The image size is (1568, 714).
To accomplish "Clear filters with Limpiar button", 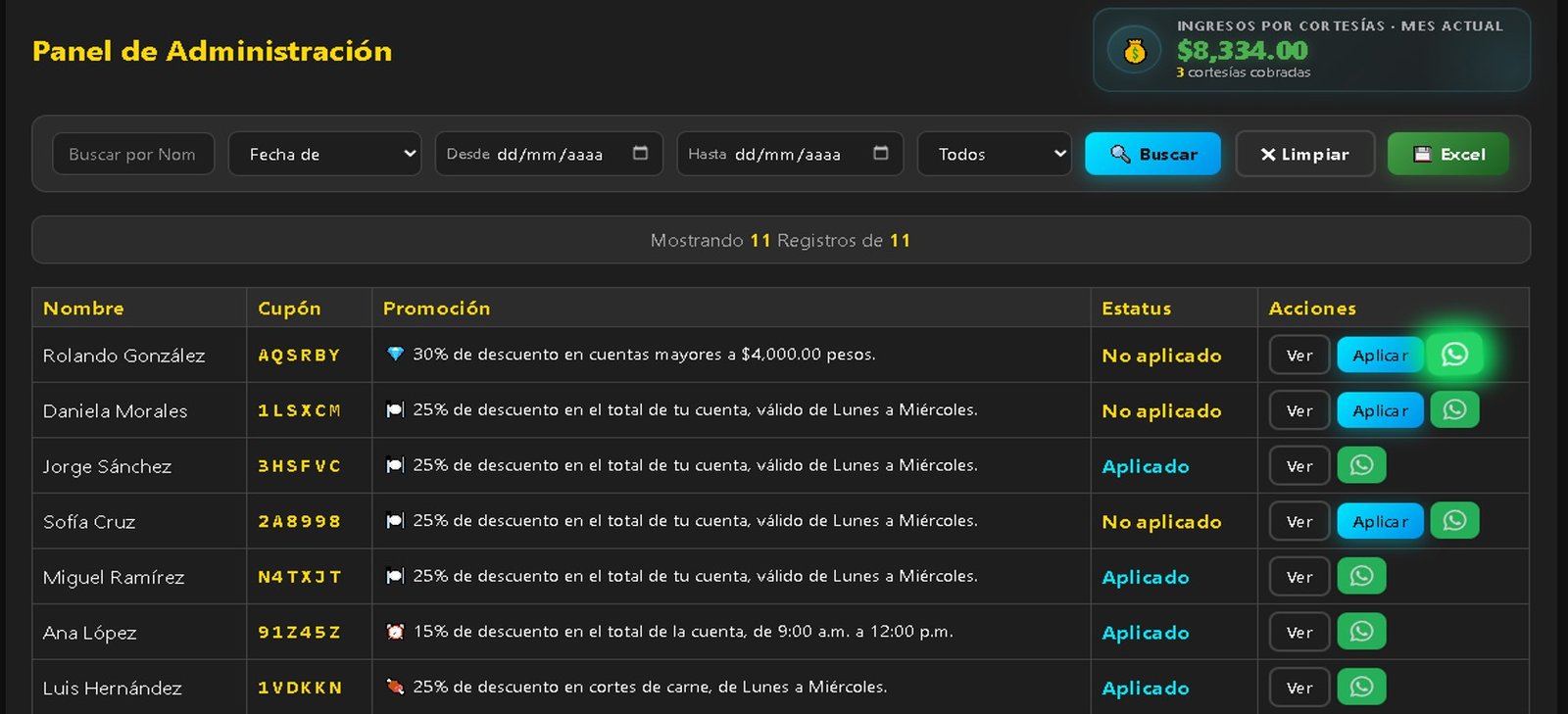I will (1305, 154).
